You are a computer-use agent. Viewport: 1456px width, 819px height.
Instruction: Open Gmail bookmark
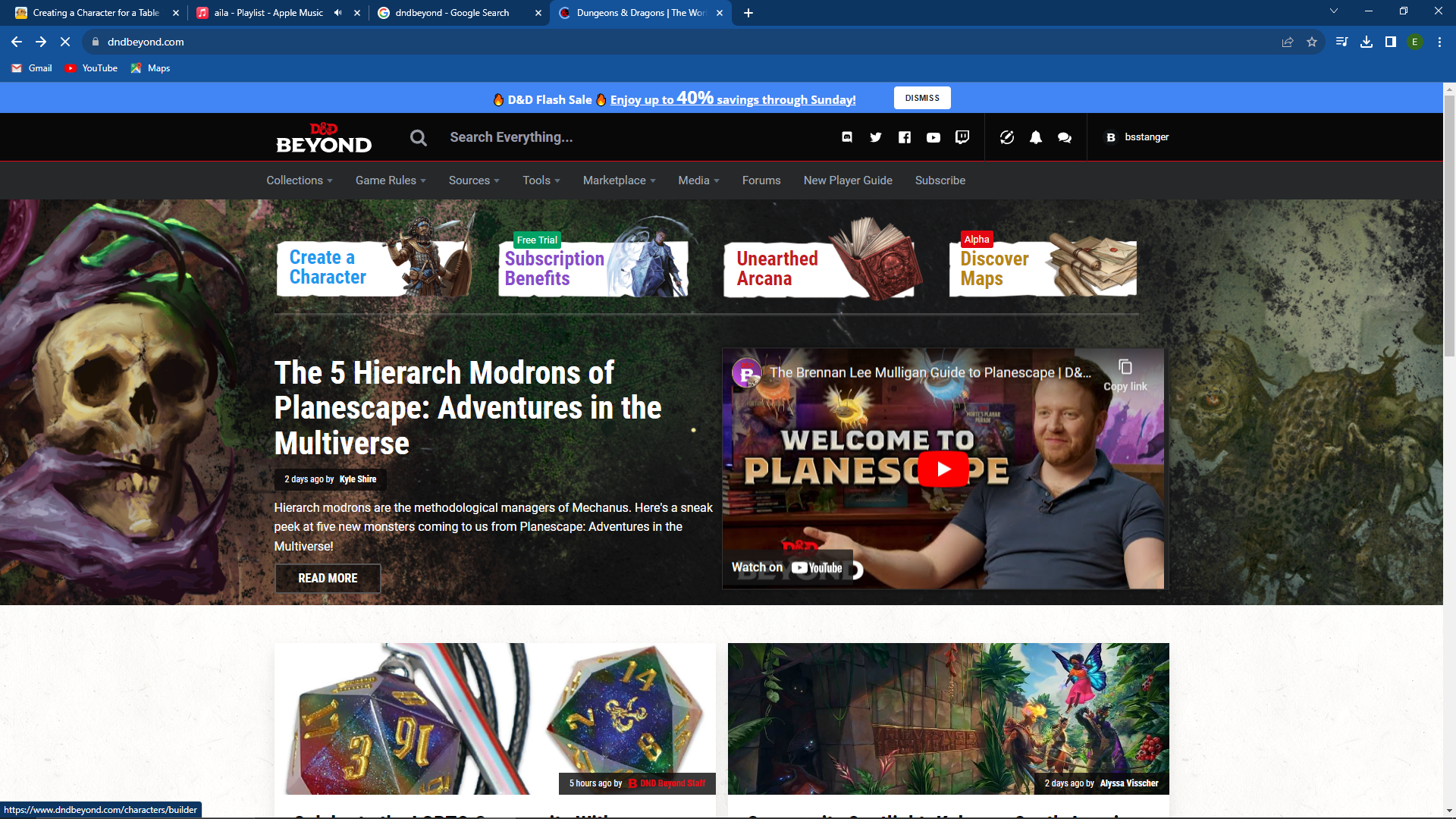(32, 68)
